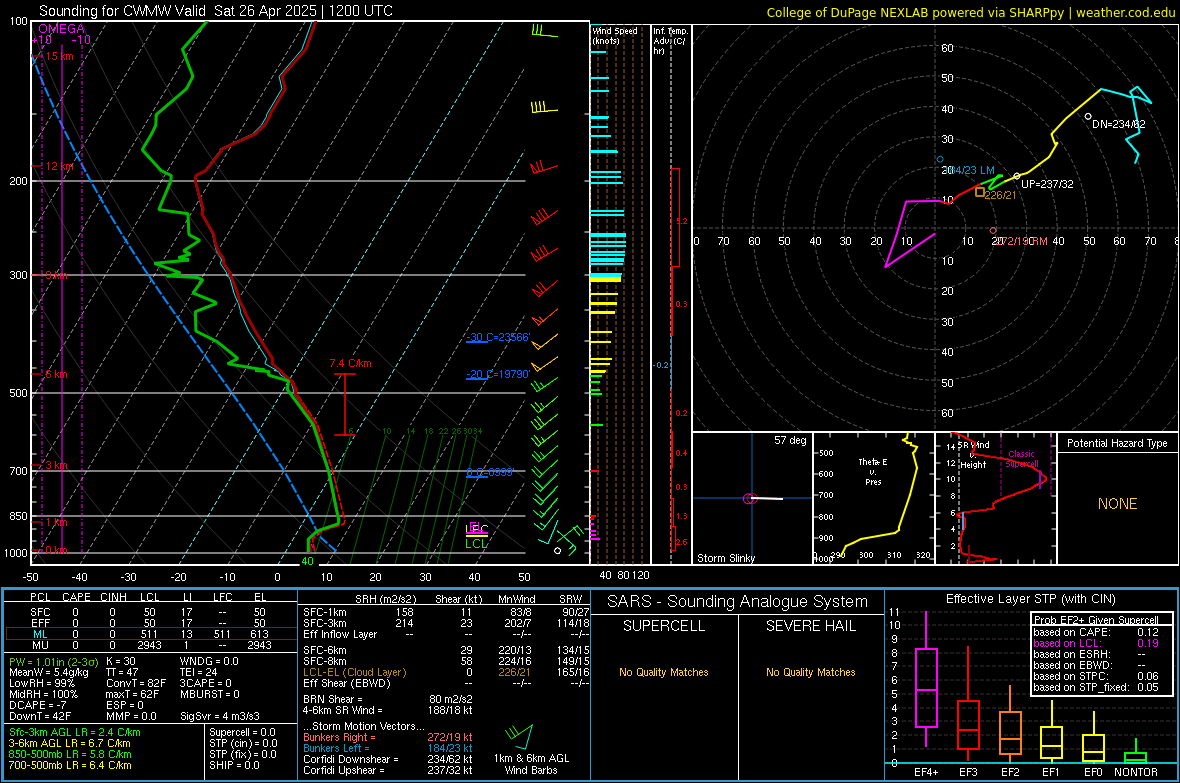The width and height of the screenshot is (1180, 783).
Task: Click the blue 184/23 LM hodograph marker
Action: tap(940, 160)
